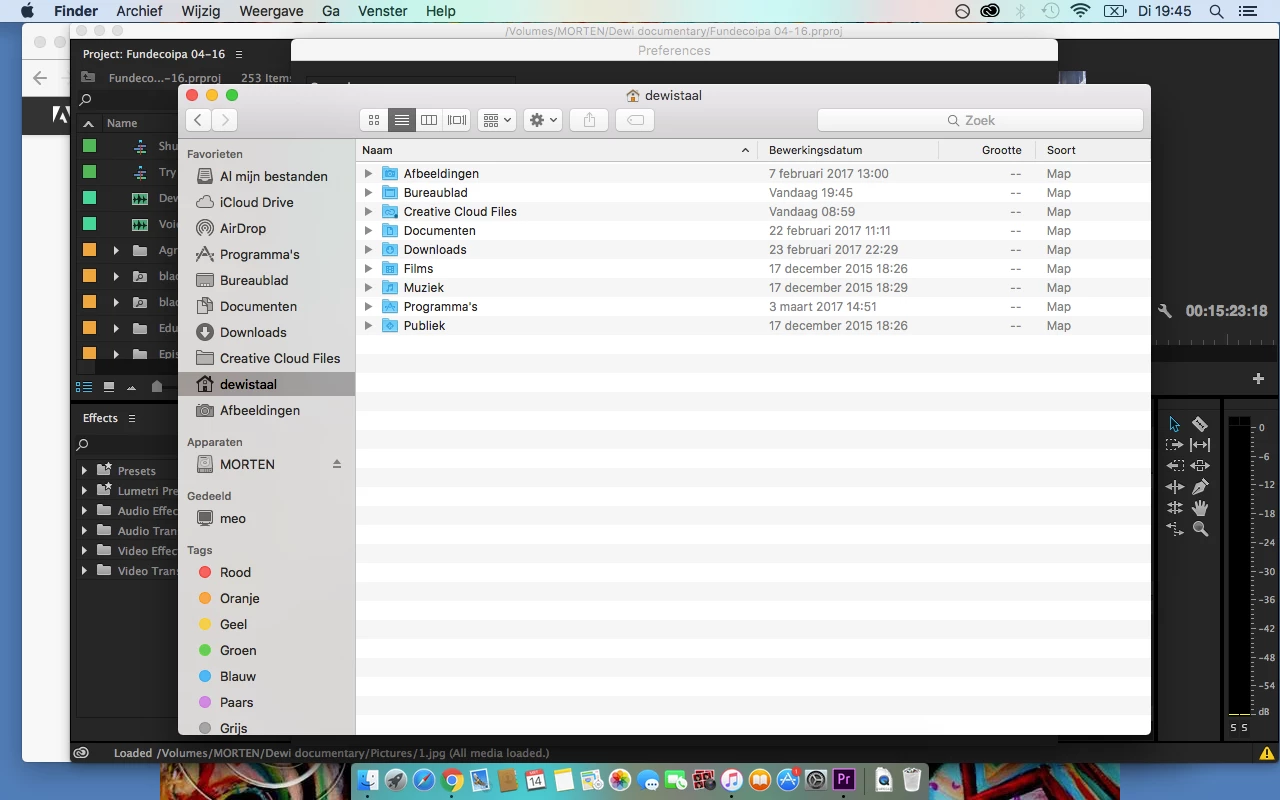The height and width of the screenshot is (800, 1280).
Task: Click the wrench settings icon near timecode
Action: pyautogui.click(x=1165, y=311)
